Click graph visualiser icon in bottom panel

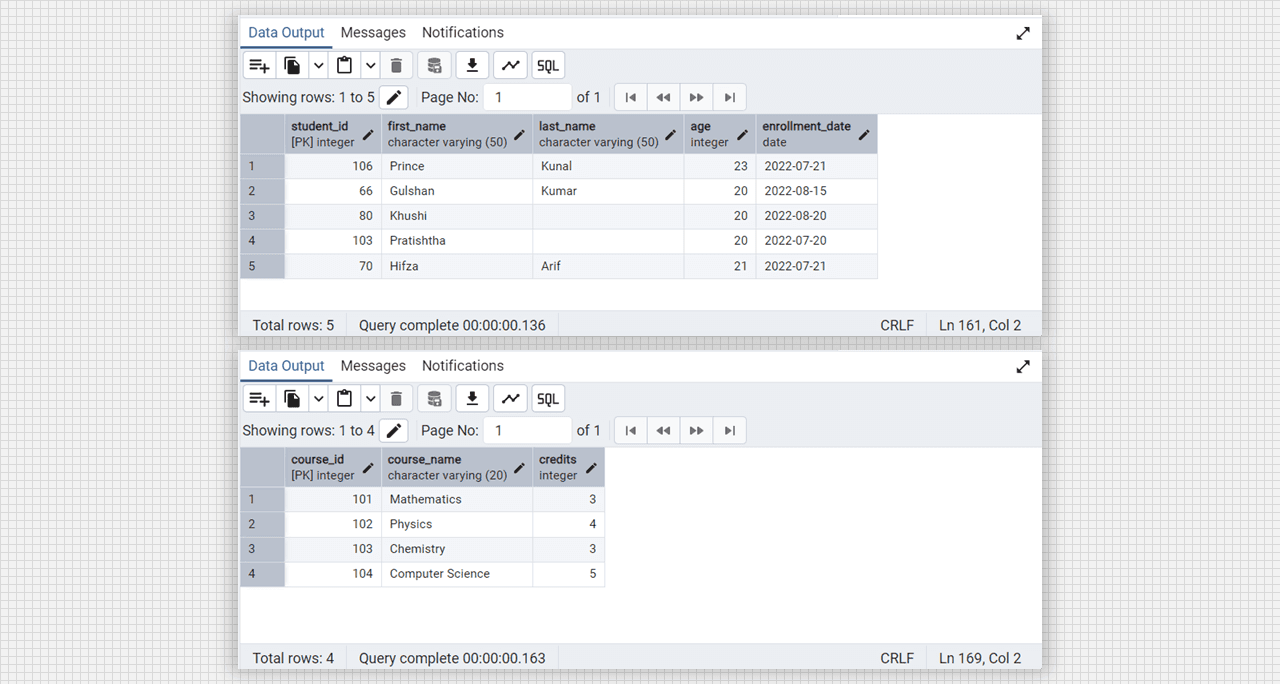[510, 399]
